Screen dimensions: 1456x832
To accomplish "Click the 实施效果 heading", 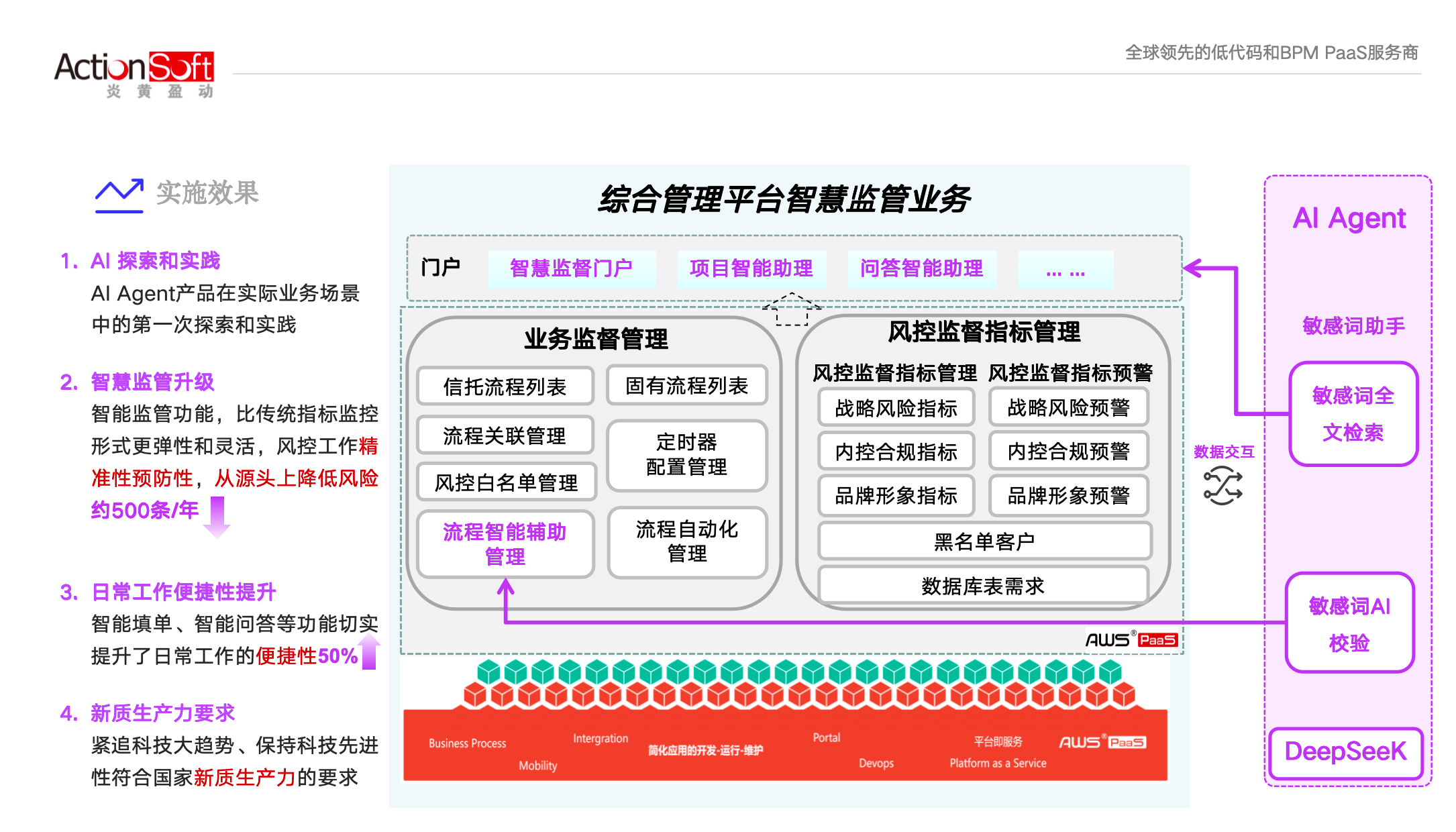I will click(207, 193).
